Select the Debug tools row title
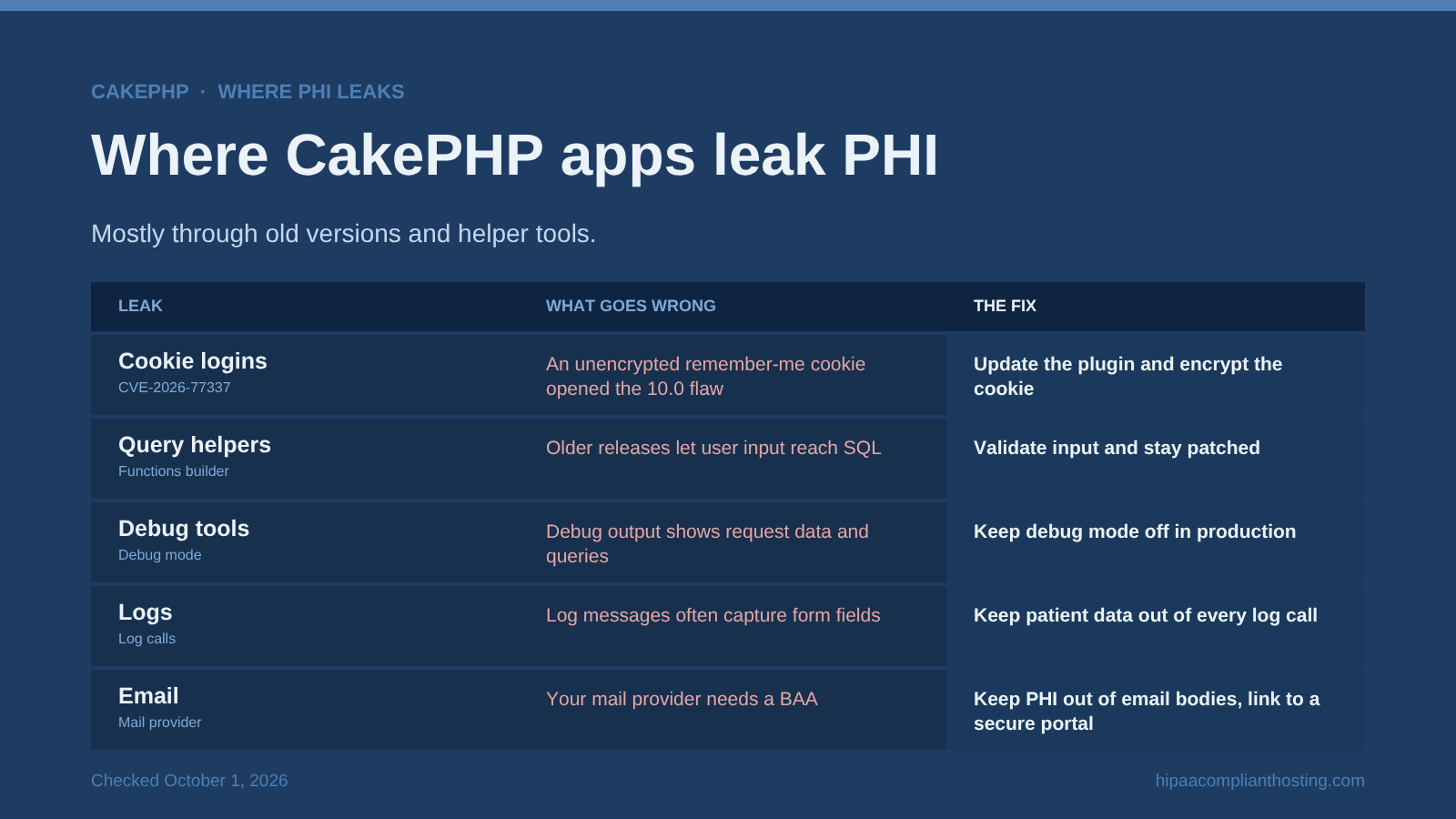 [x=184, y=529]
